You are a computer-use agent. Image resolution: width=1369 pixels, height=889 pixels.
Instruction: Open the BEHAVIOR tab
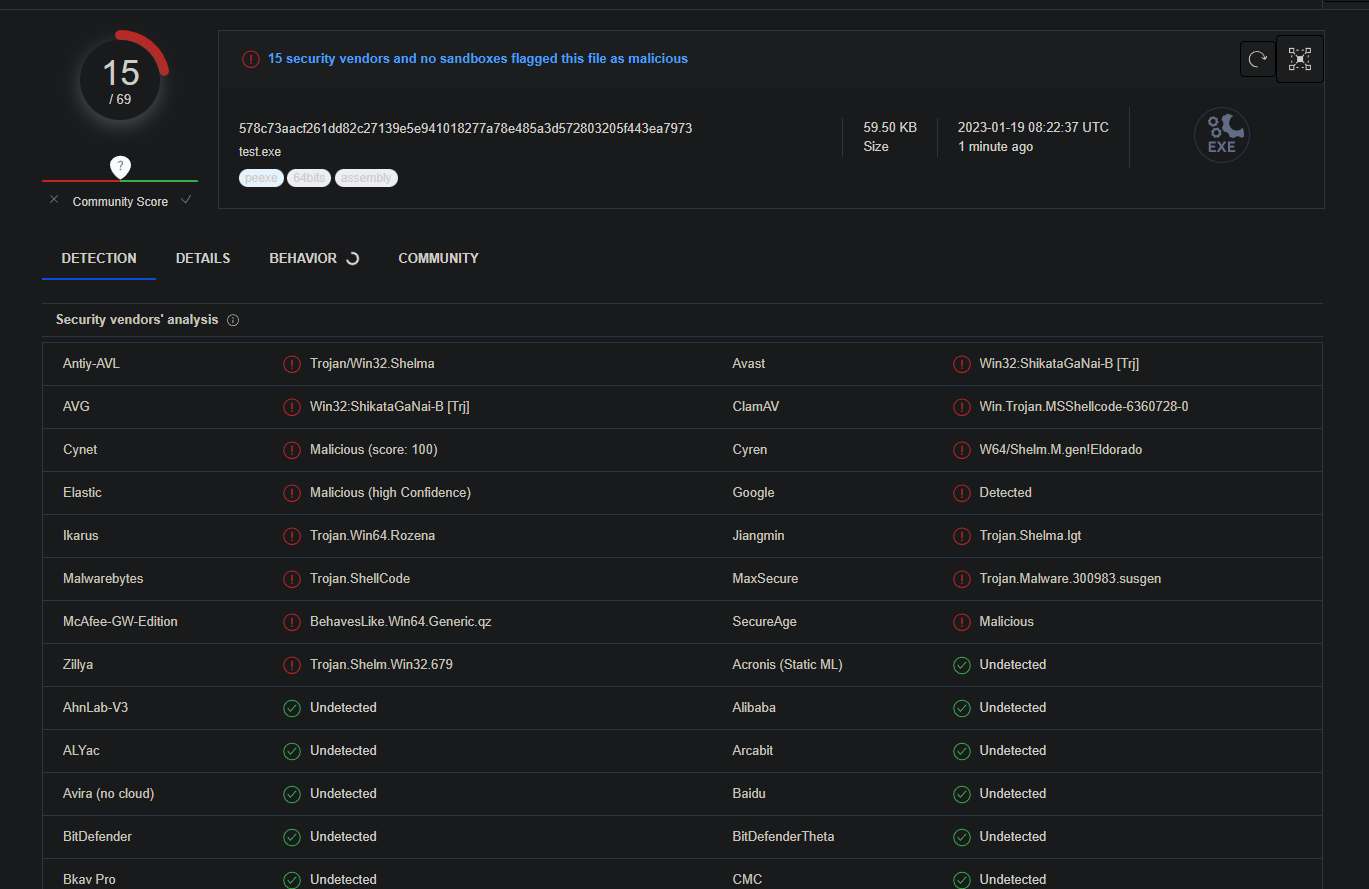click(x=303, y=258)
